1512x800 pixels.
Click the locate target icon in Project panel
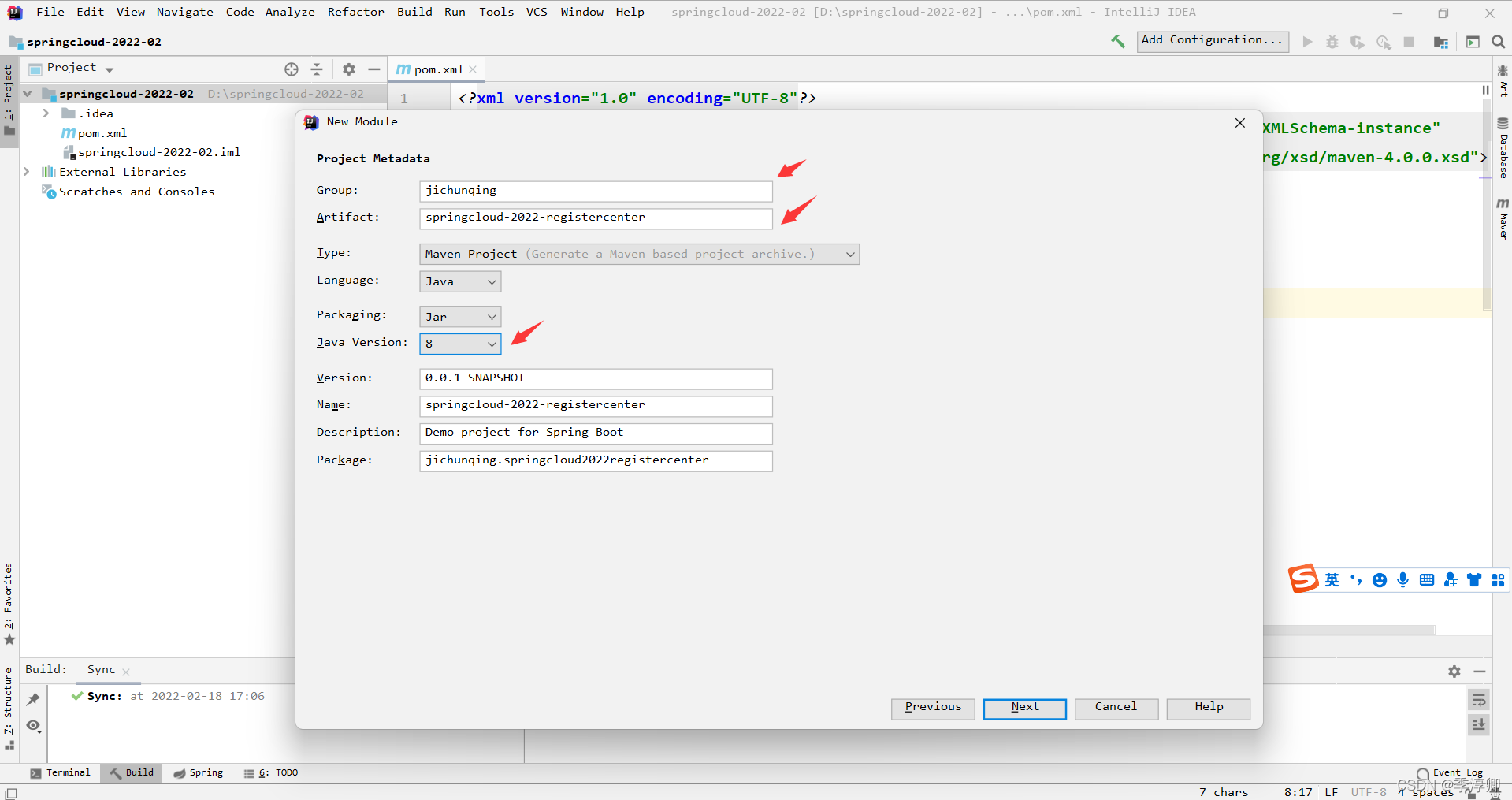(292, 69)
